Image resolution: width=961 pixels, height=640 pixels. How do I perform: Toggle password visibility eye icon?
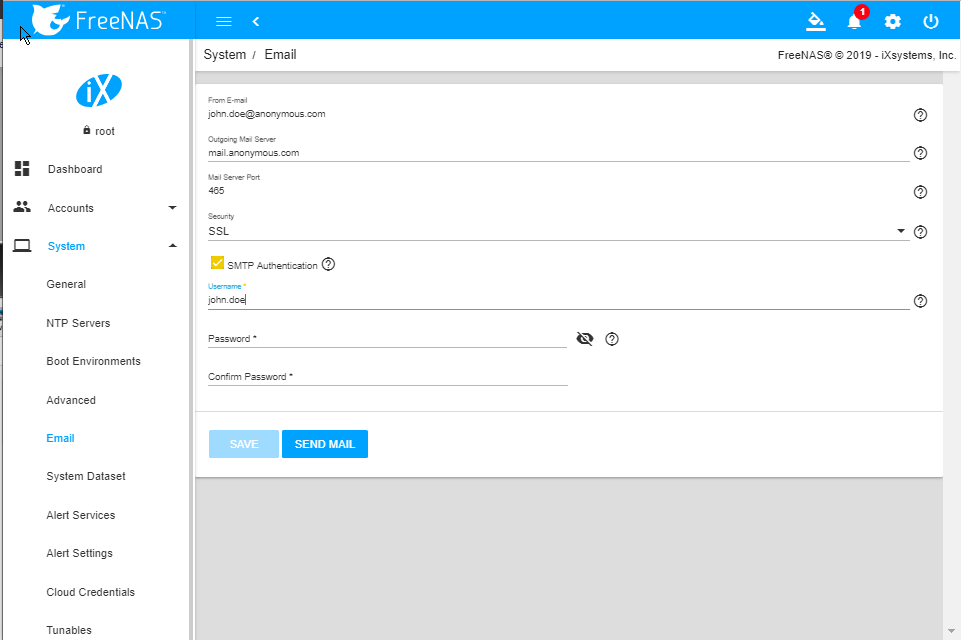585,339
